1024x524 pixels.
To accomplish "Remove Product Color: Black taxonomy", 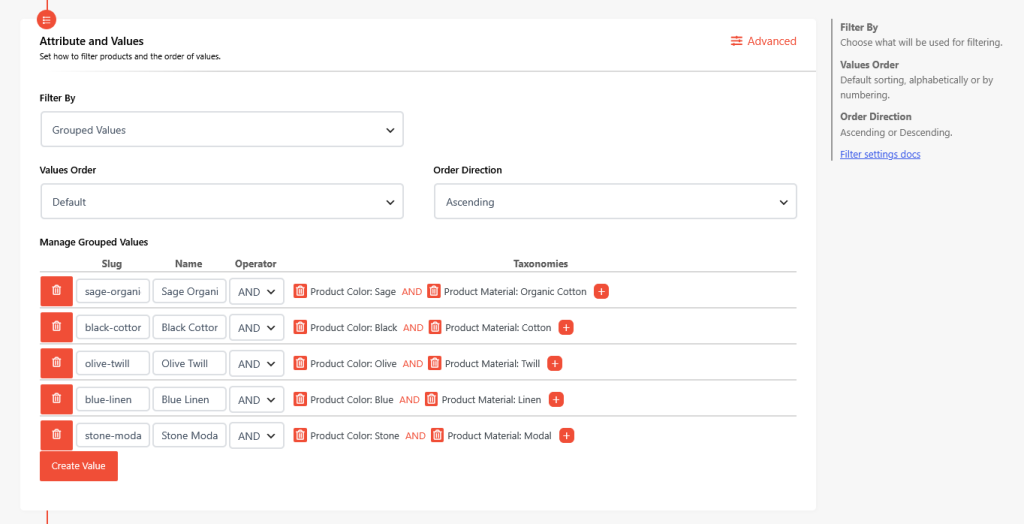I will (x=300, y=327).
